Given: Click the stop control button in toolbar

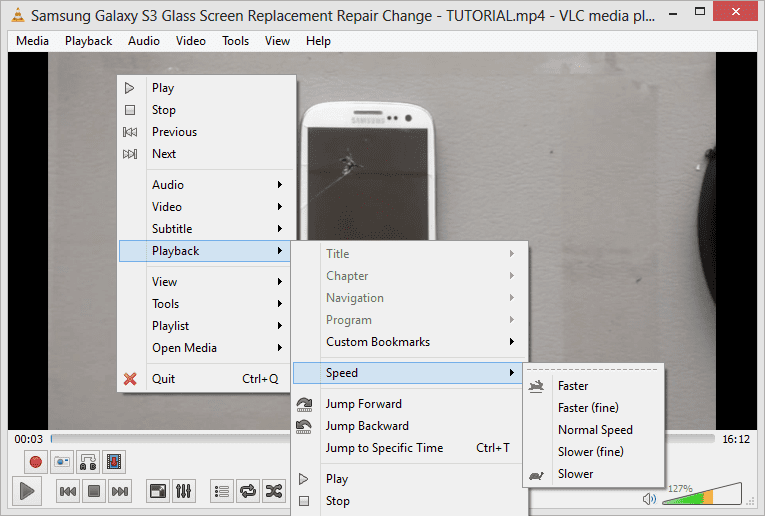Looking at the screenshot, I should coord(94,491).
